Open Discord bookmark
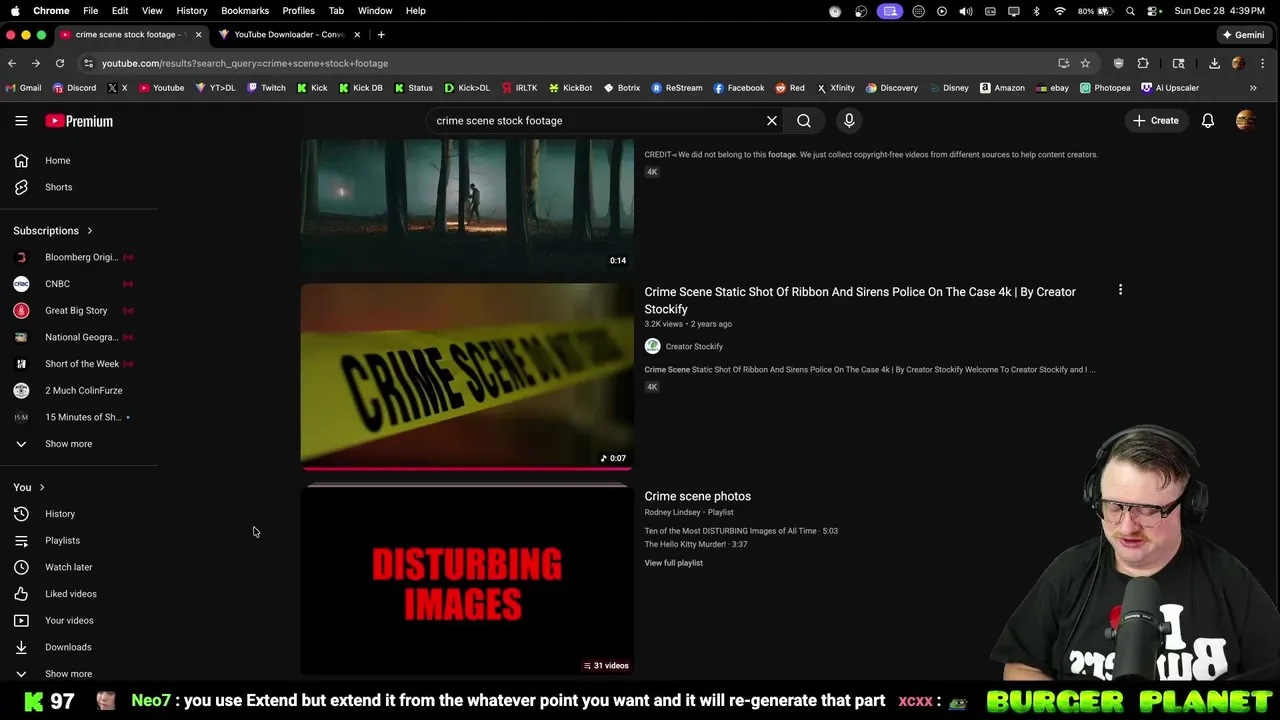Screen dimensions: 1280x720 point(74,88)
